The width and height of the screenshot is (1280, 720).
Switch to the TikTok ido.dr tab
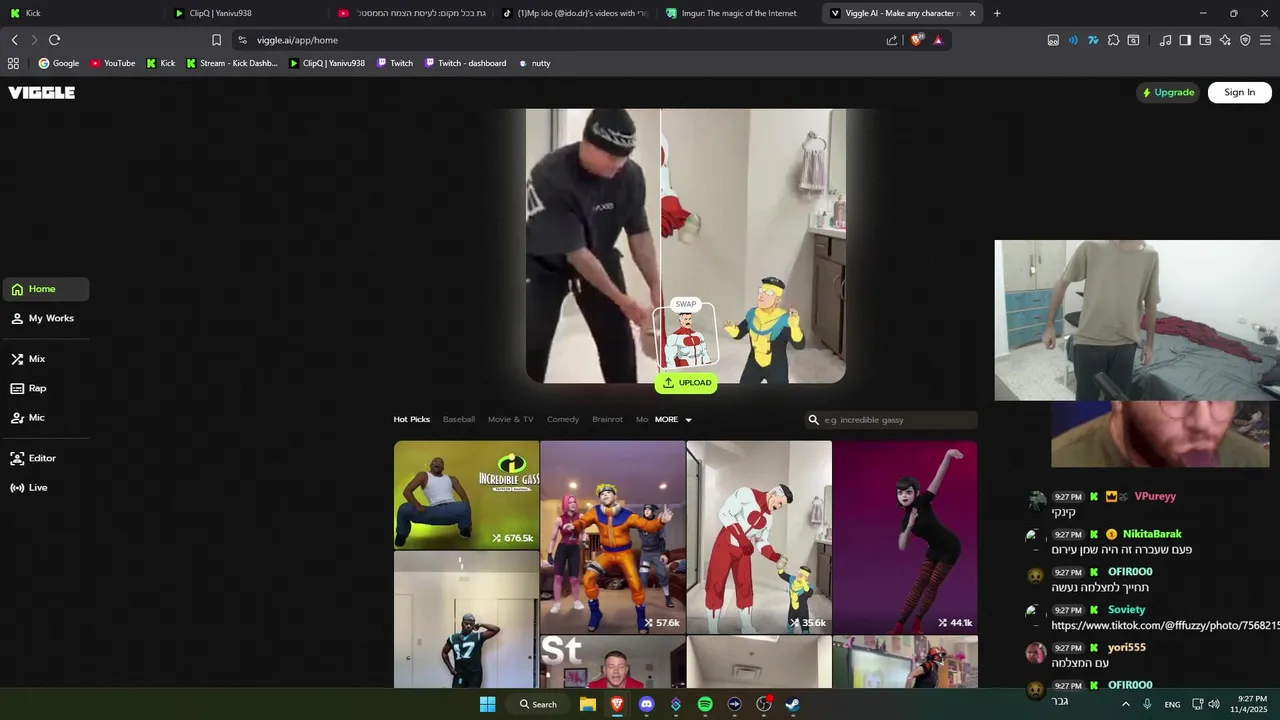(x=575, y=13)
